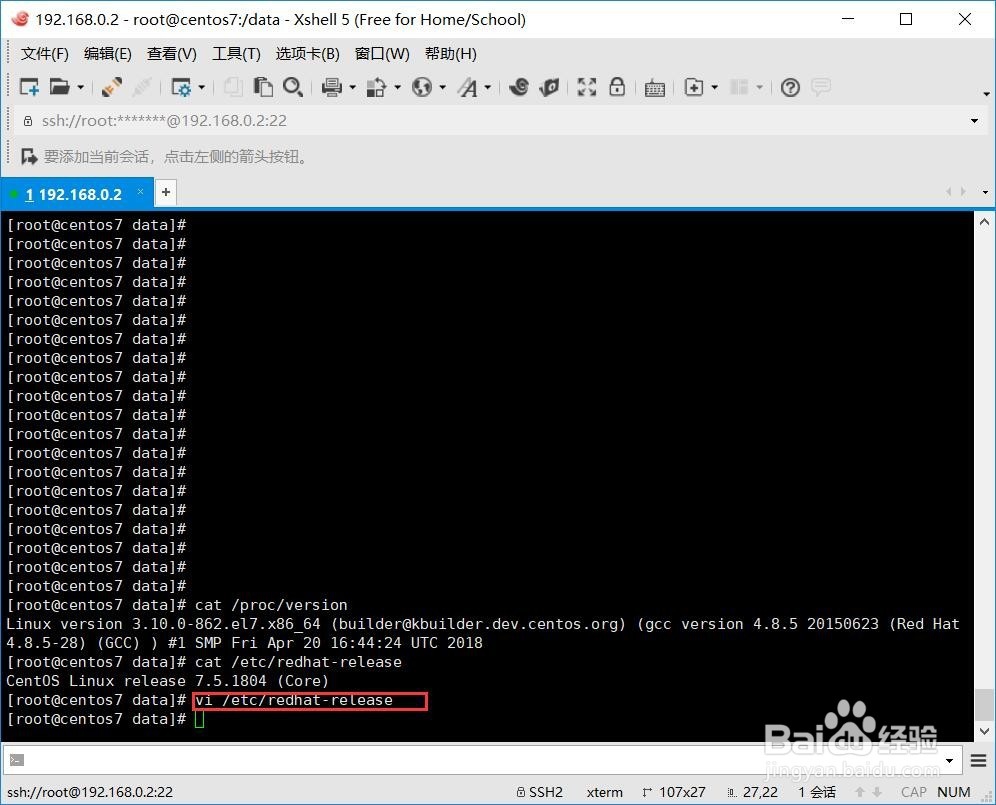Click the Help question mark icon
This screenshot has width=996, height=805.
coord(790,87)
